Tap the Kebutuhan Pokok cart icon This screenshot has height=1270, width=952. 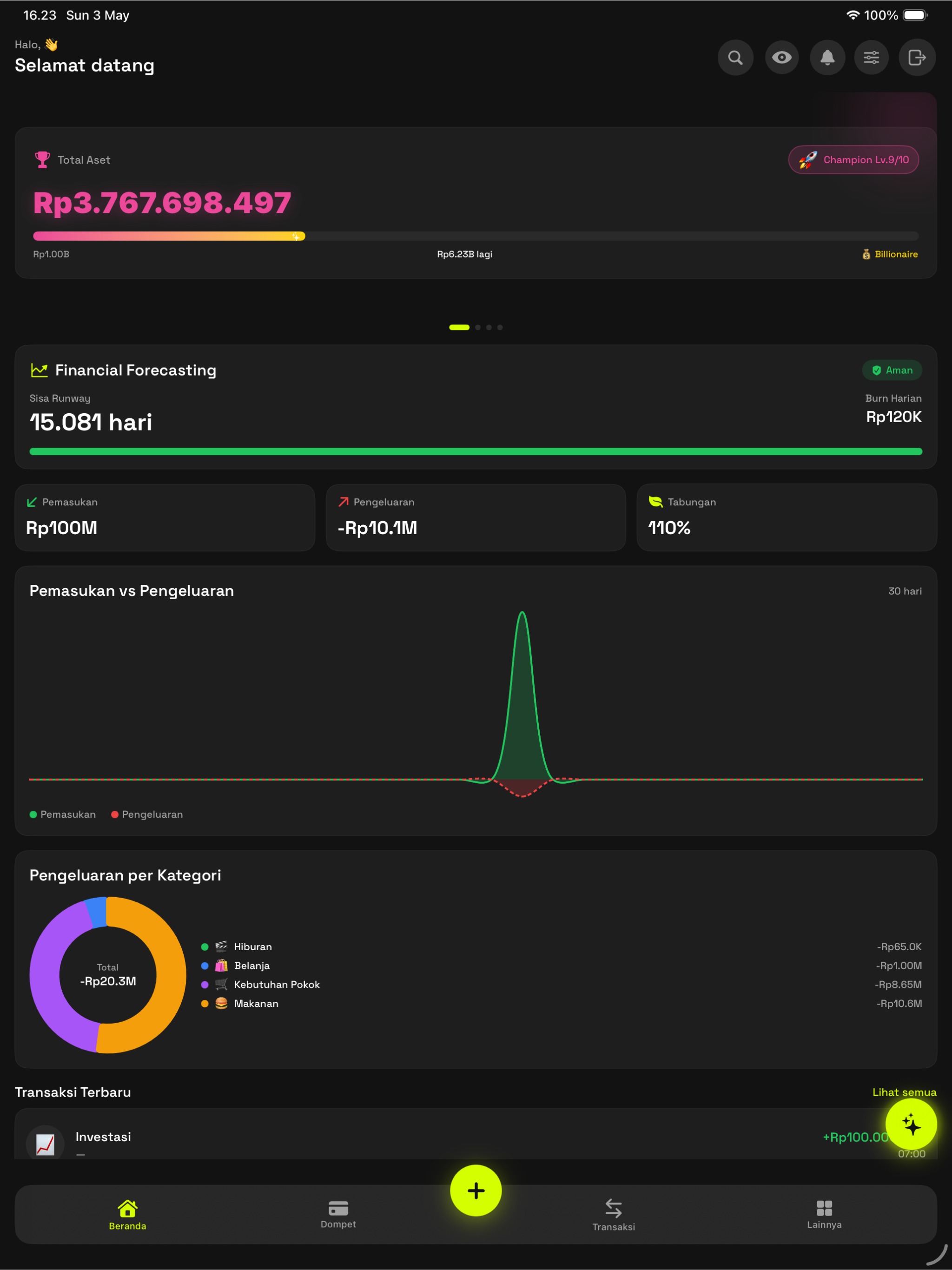coord(221,985)
